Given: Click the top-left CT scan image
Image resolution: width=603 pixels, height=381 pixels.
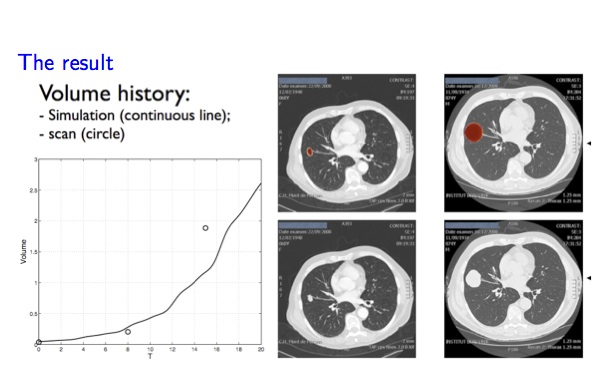Looking at the screenshot, I should pos(347,143).
